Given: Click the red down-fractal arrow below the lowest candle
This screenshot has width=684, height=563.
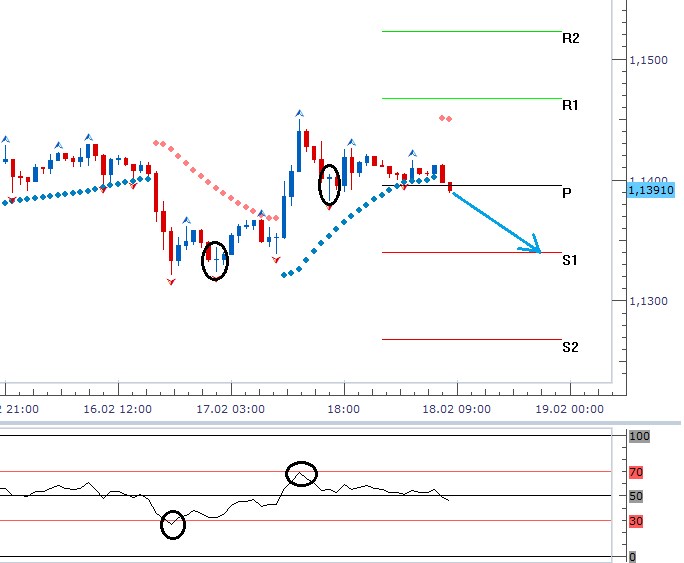Looking at the screenshot, I should 171,282.
